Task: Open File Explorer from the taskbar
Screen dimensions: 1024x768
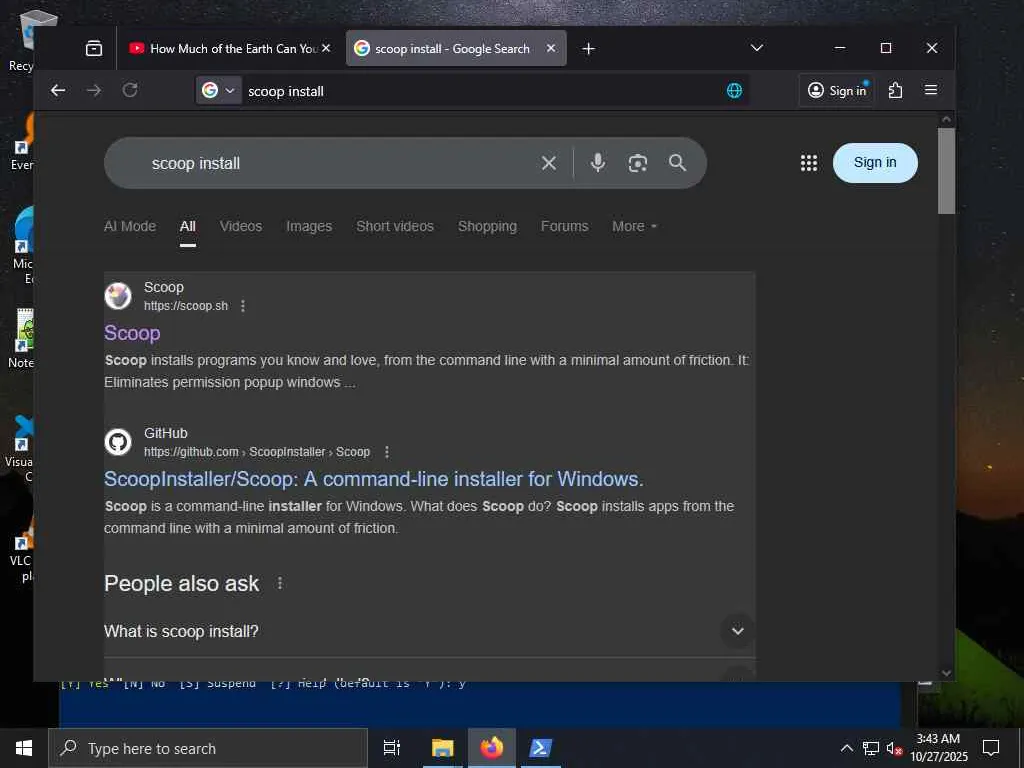Action: (442, 748)
